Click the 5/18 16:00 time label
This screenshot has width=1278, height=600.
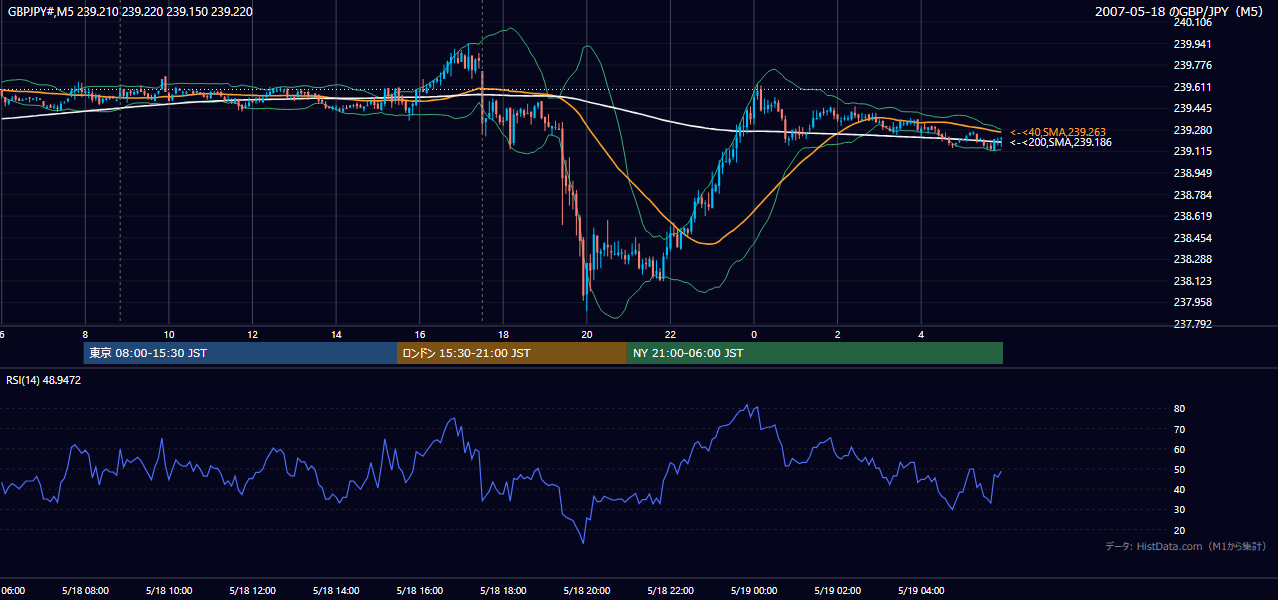click(x=419, y=591)
